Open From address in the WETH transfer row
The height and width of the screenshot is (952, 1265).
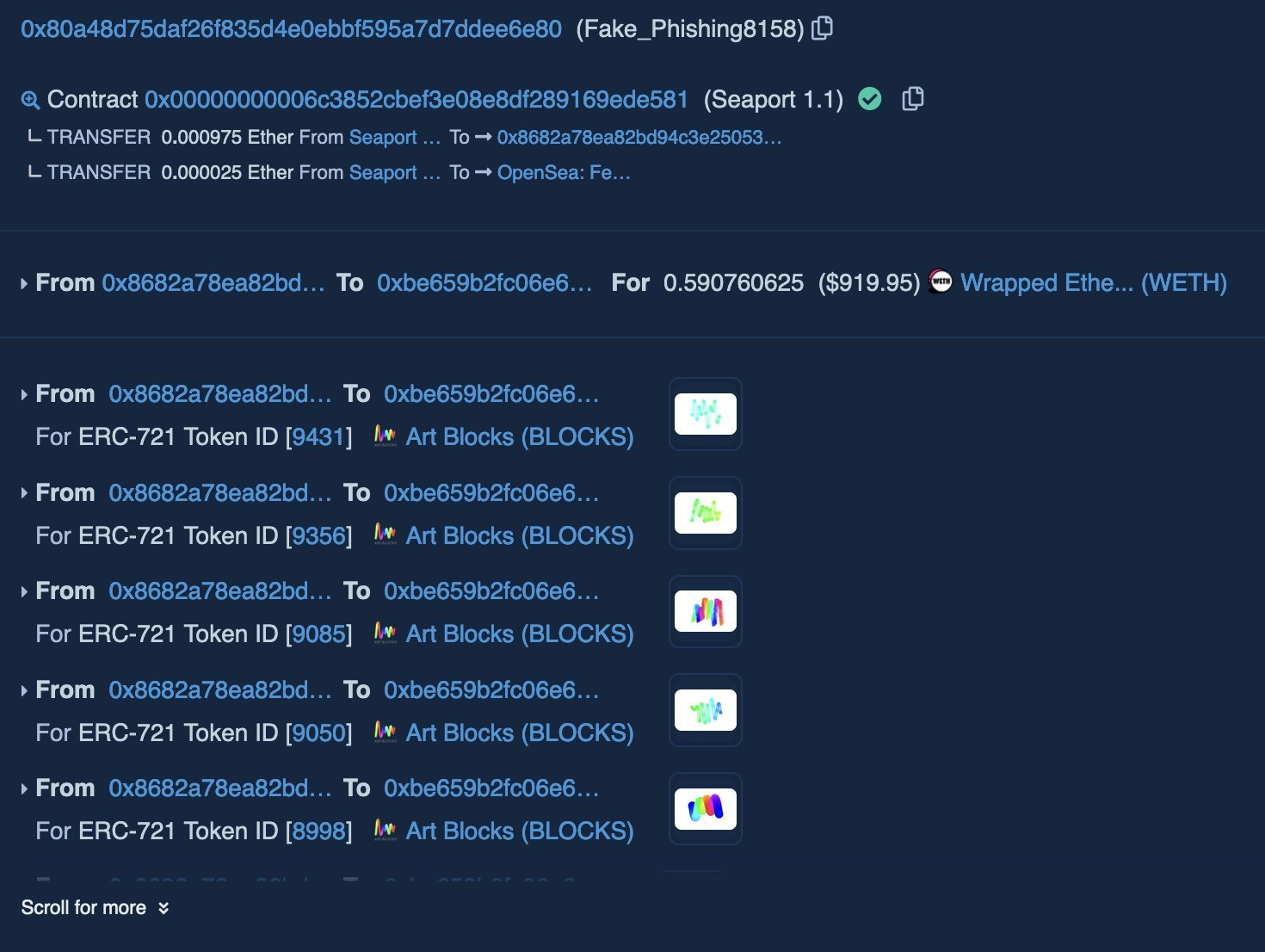[x=213, y=283]
